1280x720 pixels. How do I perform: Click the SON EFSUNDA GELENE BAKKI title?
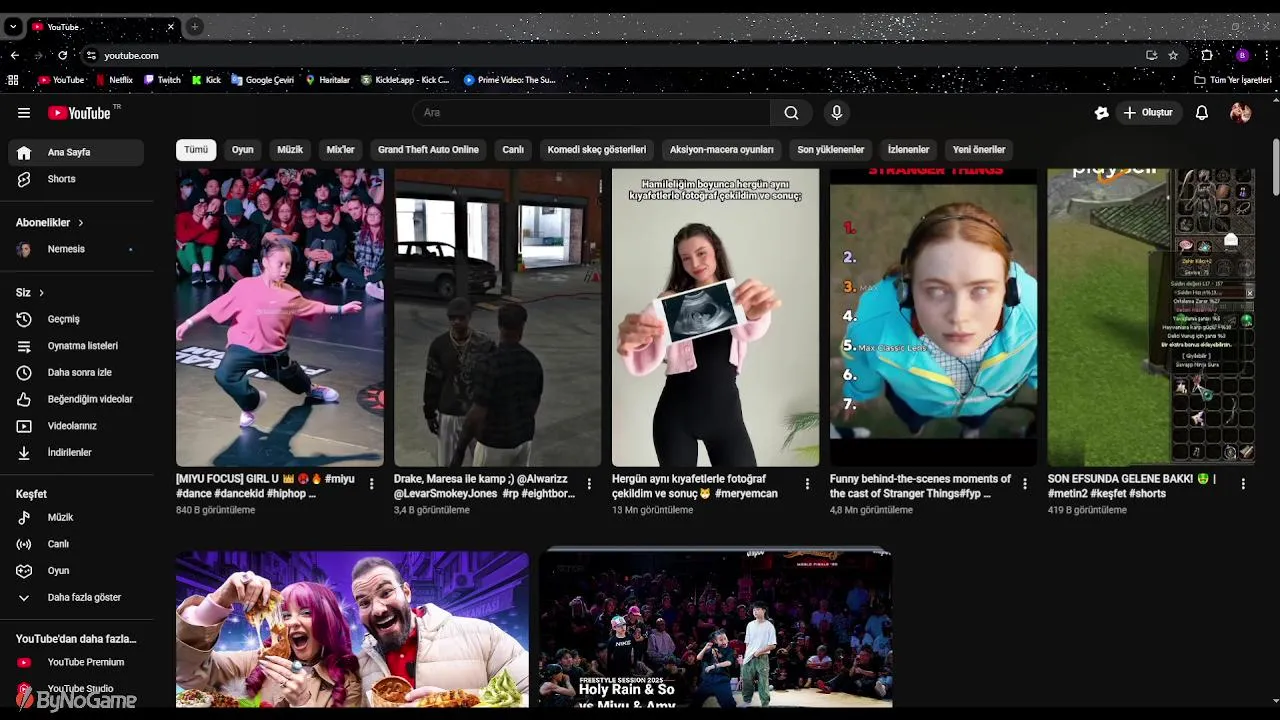[1131, 486]
